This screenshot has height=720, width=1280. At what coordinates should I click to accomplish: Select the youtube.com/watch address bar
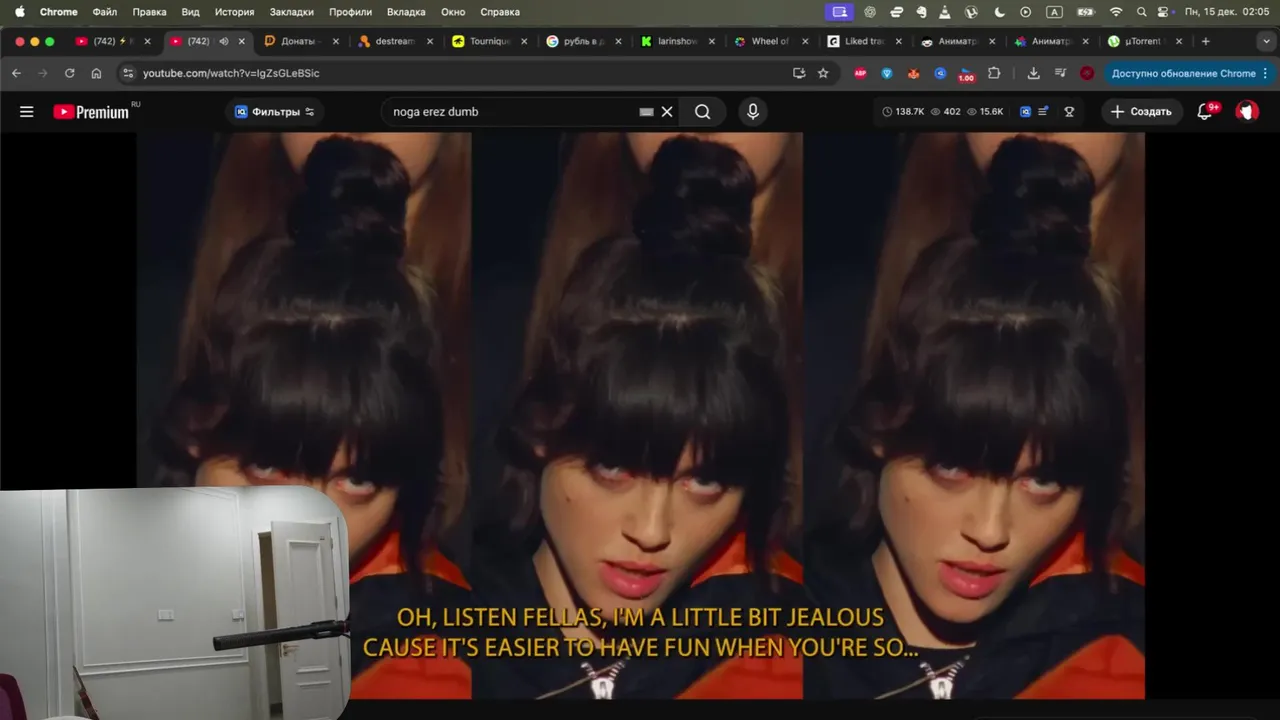click(x=460, y=73)
